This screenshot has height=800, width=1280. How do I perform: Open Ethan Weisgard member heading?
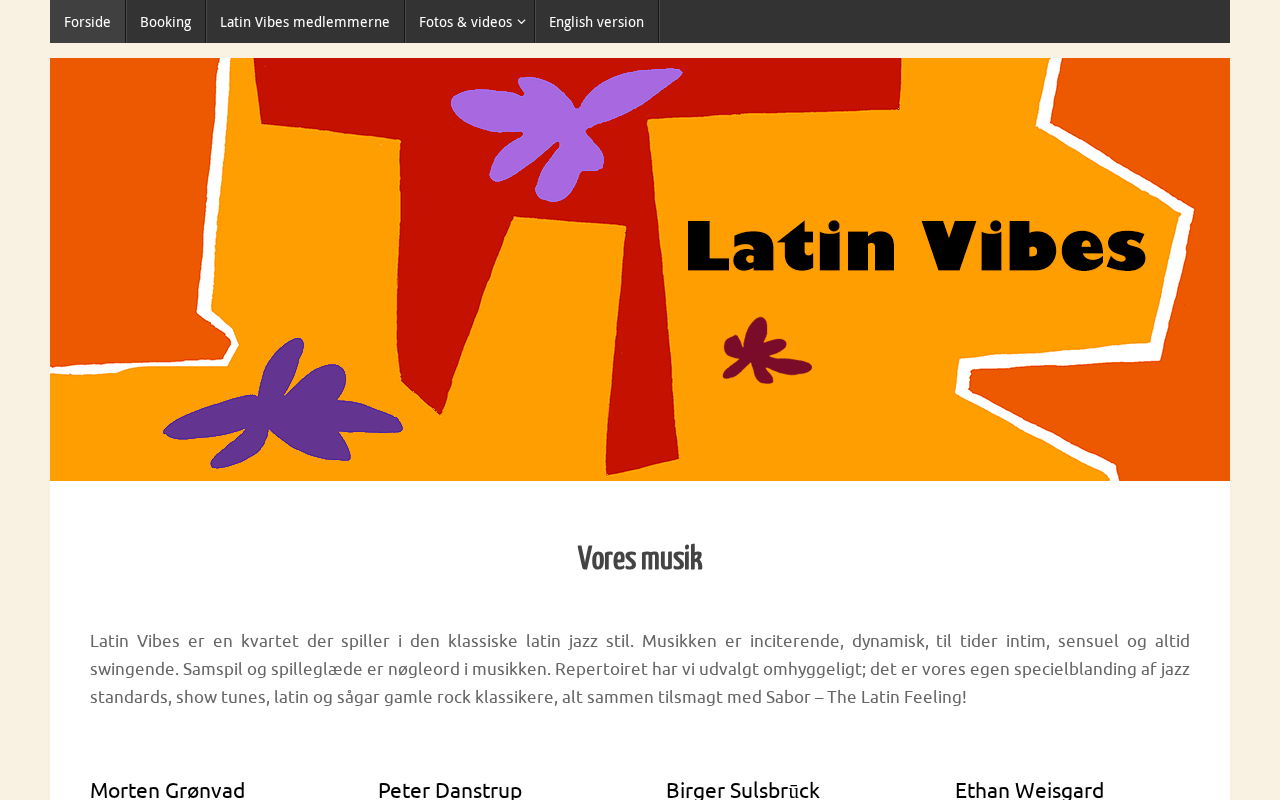point(1029,789)
